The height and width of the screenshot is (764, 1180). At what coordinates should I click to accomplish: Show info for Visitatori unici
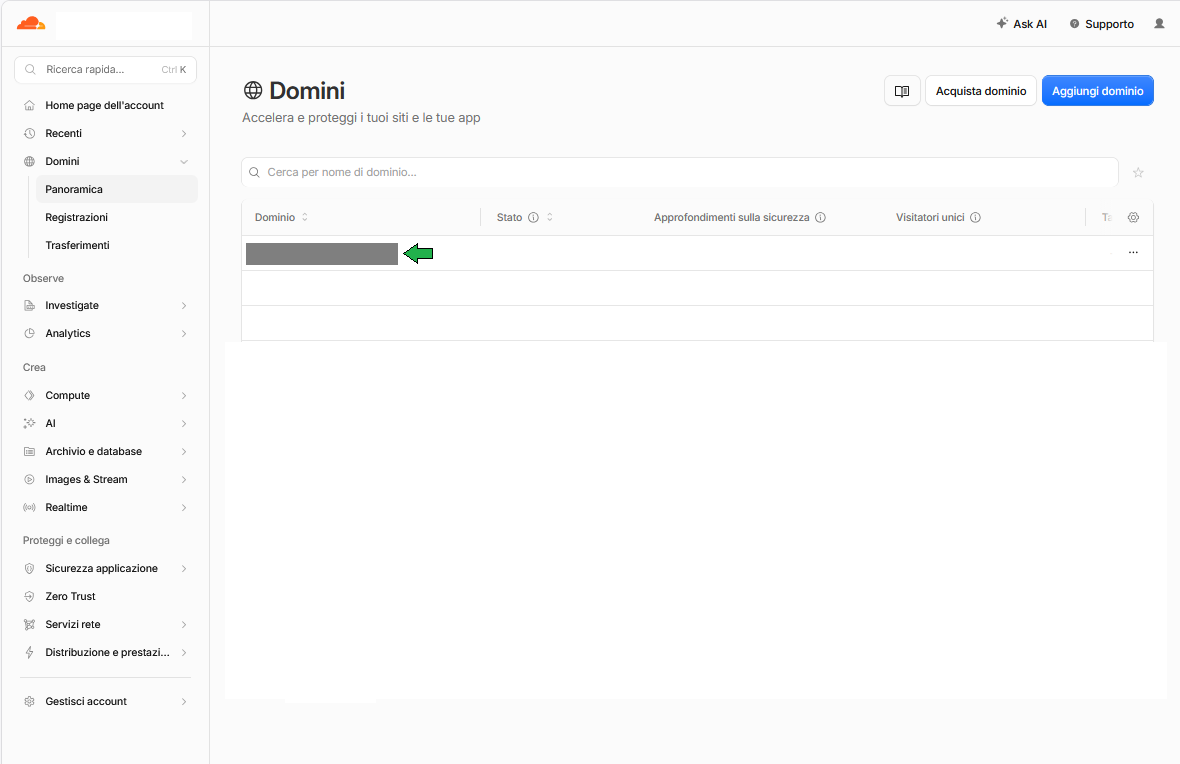(x=975, y=218)
